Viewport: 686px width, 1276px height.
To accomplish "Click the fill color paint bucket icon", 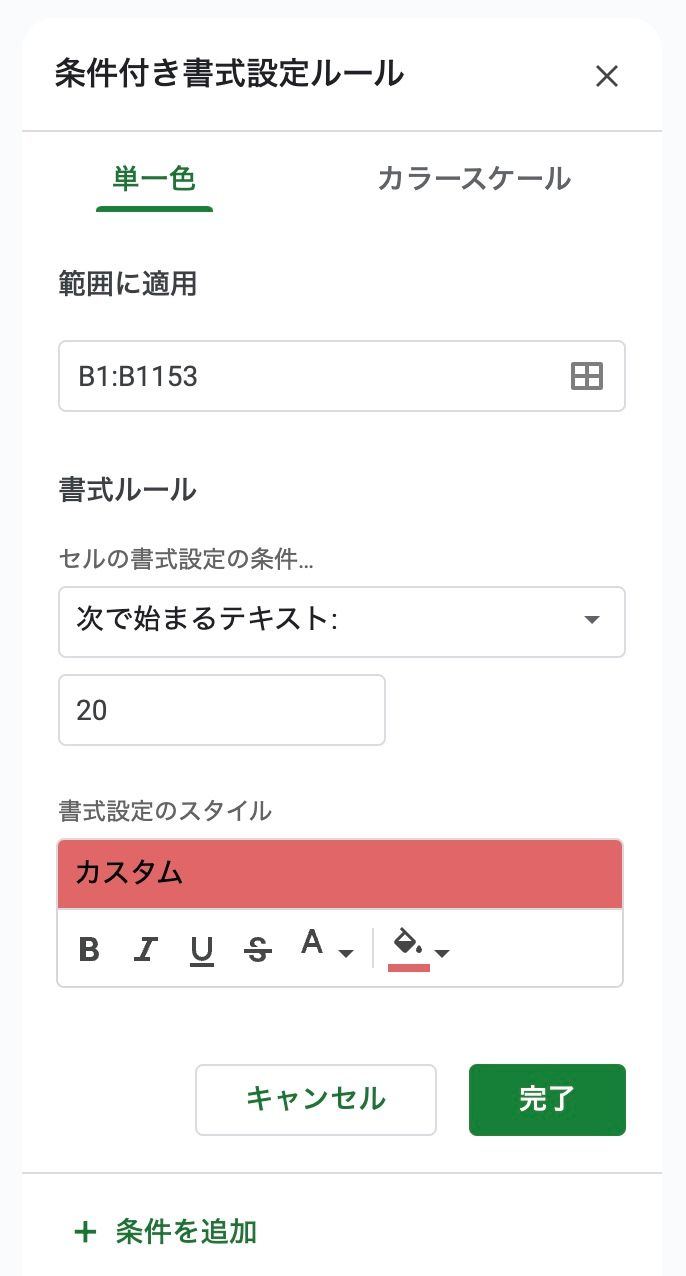I will [x=408, y=946].
